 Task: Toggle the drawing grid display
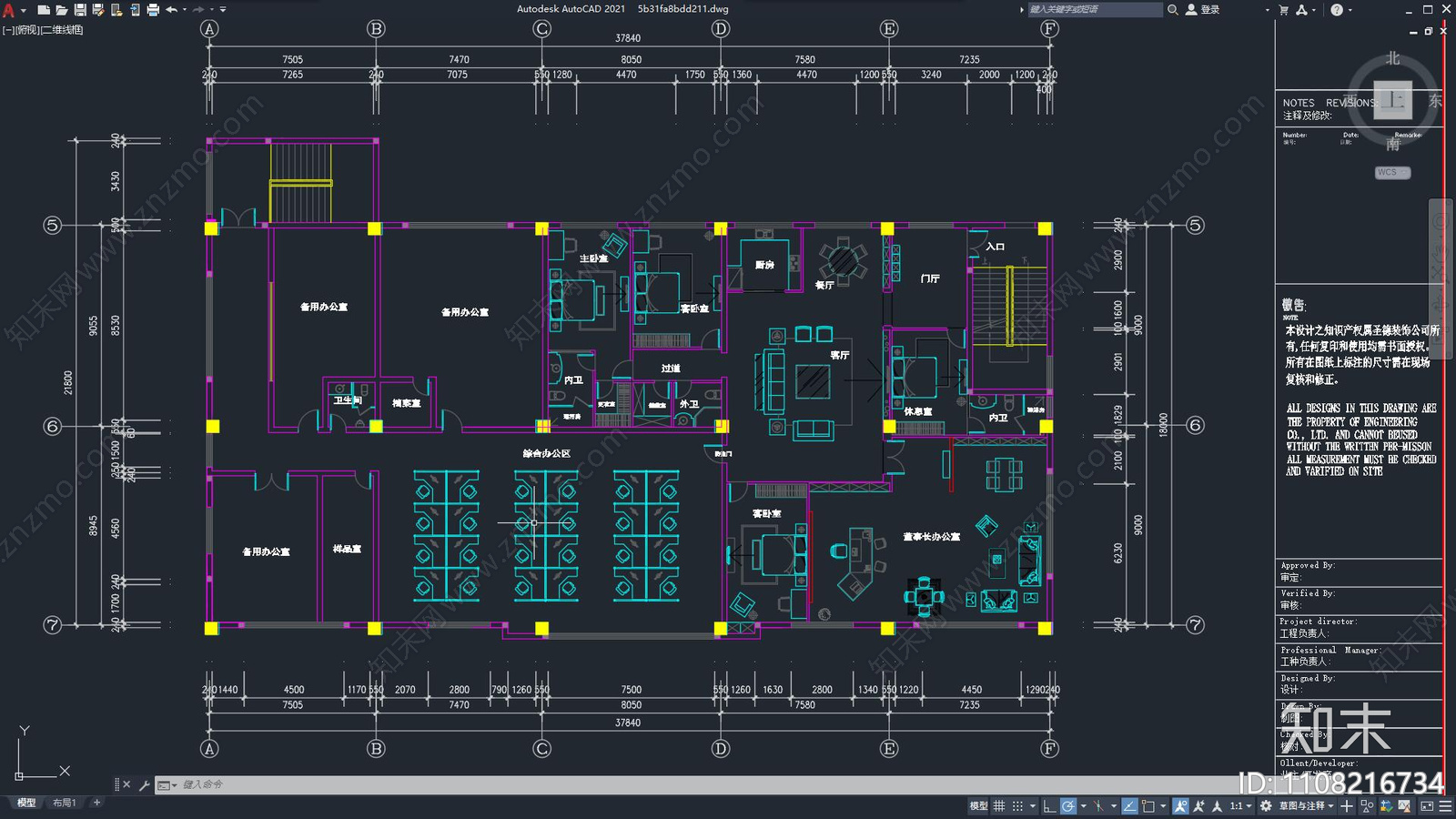point(998,805)
